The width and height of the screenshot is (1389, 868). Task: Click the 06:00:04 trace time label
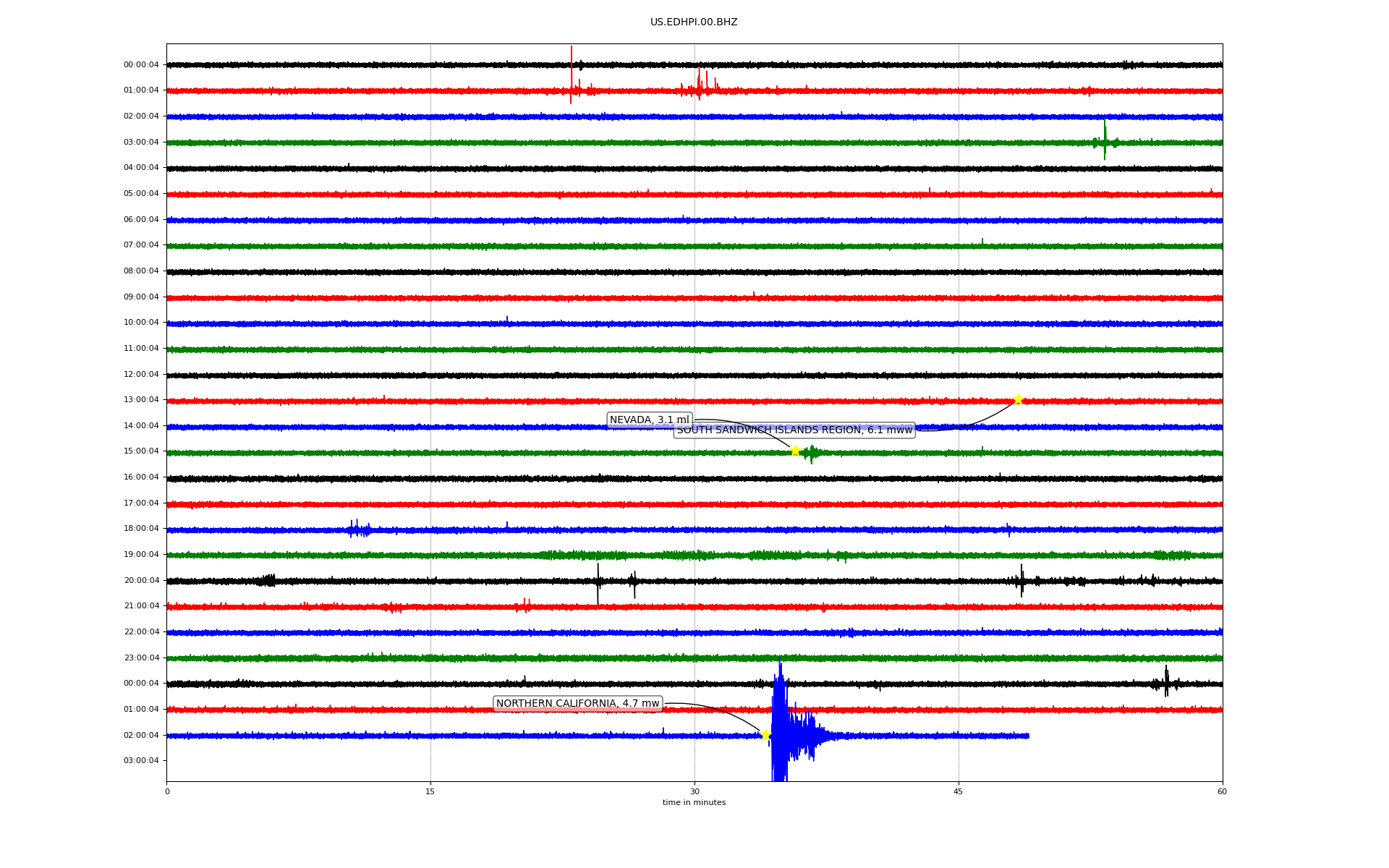(141, 220)
